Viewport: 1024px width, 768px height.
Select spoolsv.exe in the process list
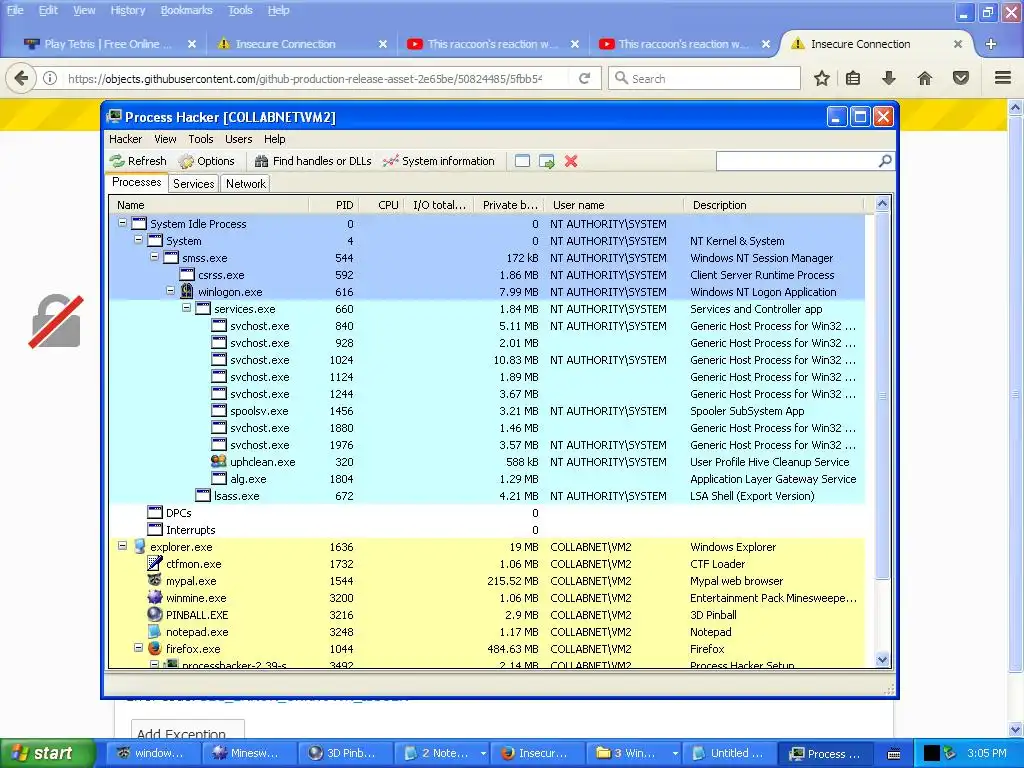point(487,411)
